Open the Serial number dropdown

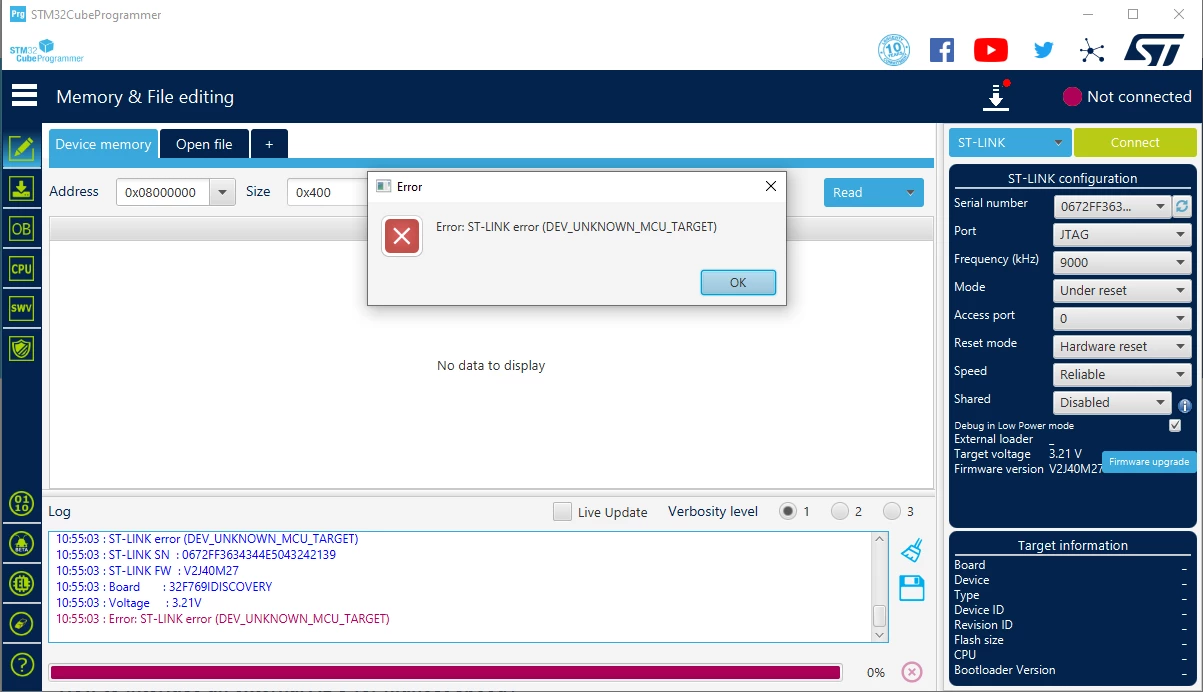1112,206
